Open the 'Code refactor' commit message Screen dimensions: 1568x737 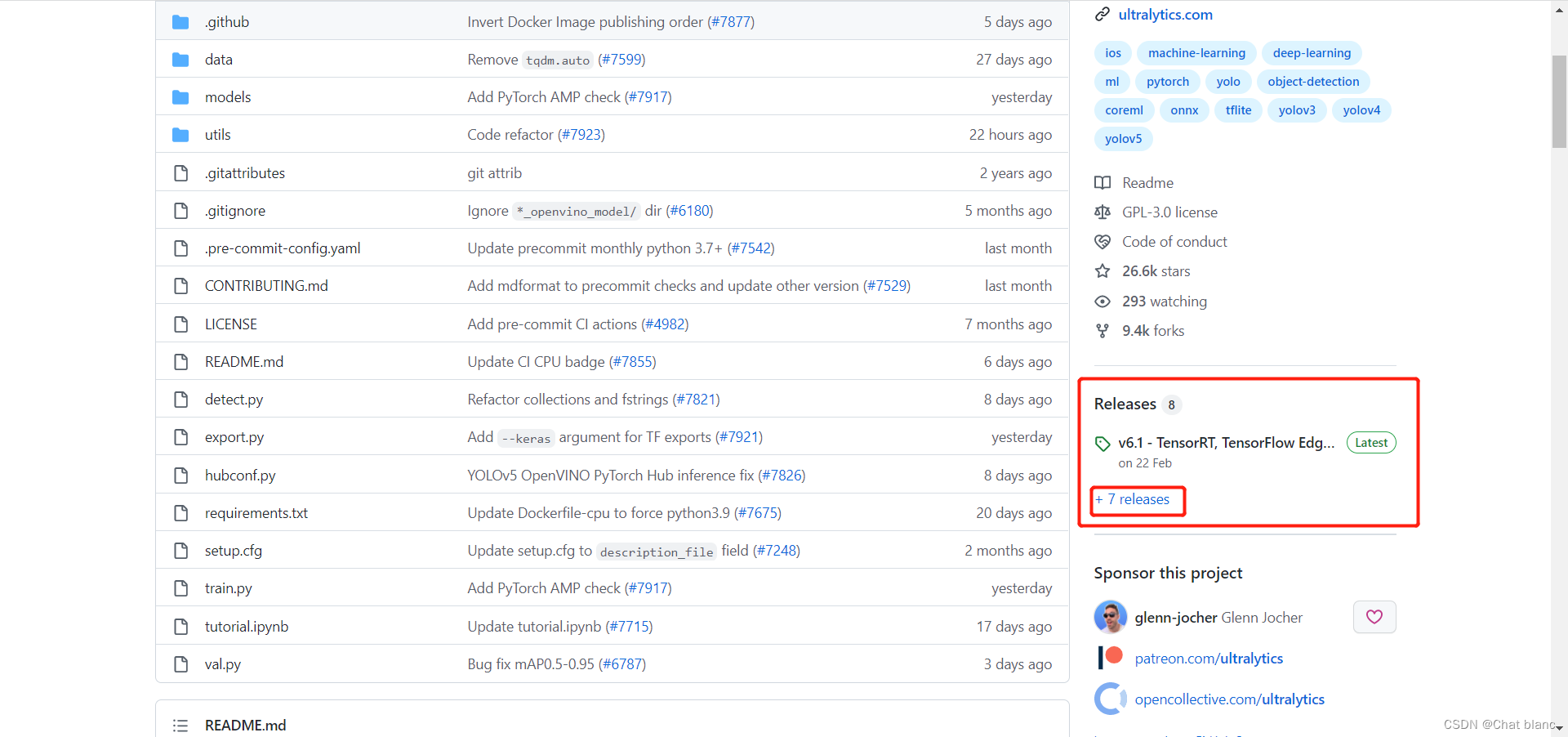pos(510,135)
